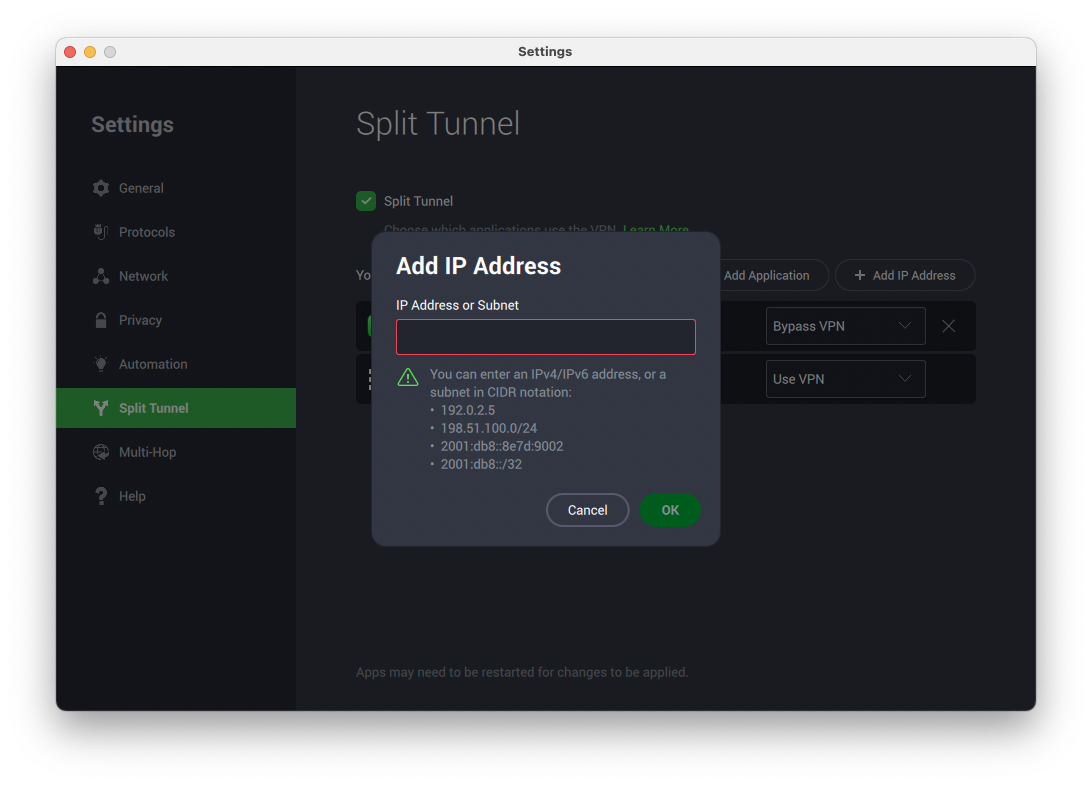Click the Automation lightbulb icon
Viewport: 1092px width, 785px height.
tap(101, 364)
